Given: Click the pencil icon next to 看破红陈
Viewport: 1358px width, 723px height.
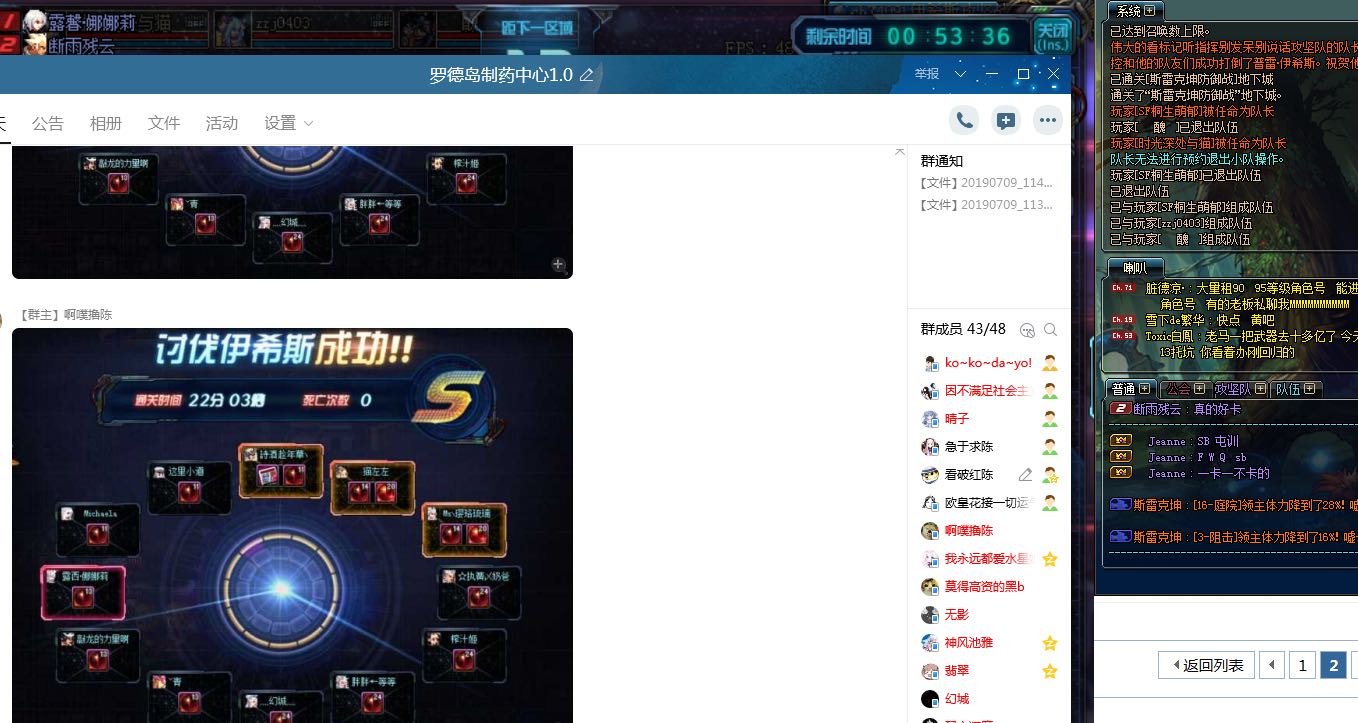Looking at the screenshot, I should coord(1025,475).
